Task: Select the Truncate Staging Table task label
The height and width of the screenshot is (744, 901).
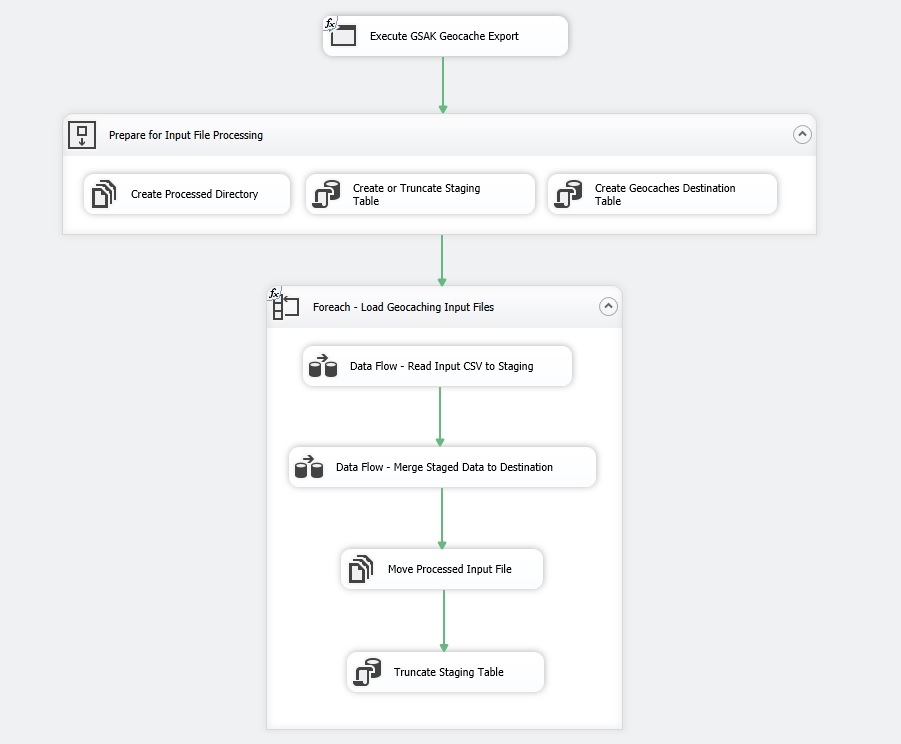Action: tap(448, 672)
